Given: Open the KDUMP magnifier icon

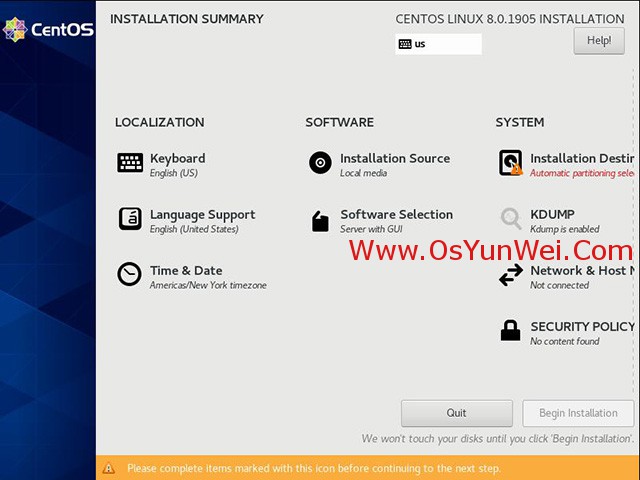Looking at the screenshot, I should tap(511, 218).
